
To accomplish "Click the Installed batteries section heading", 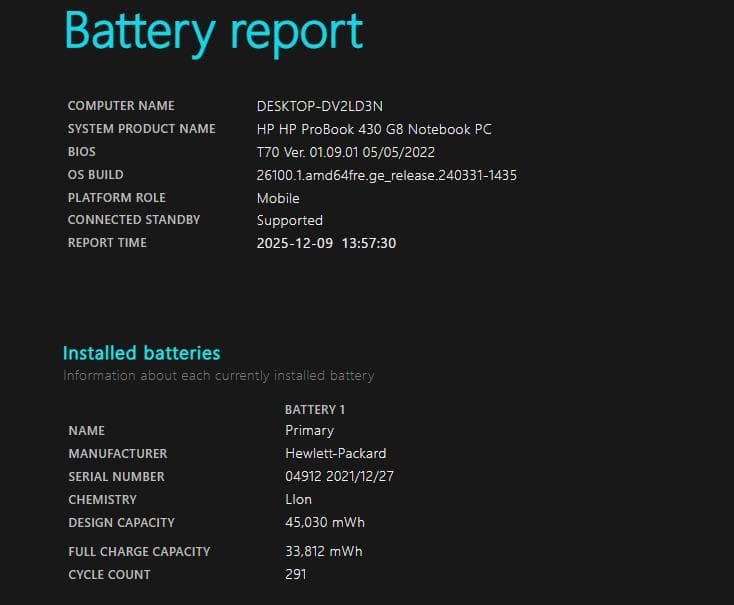I will coord(141,353).
